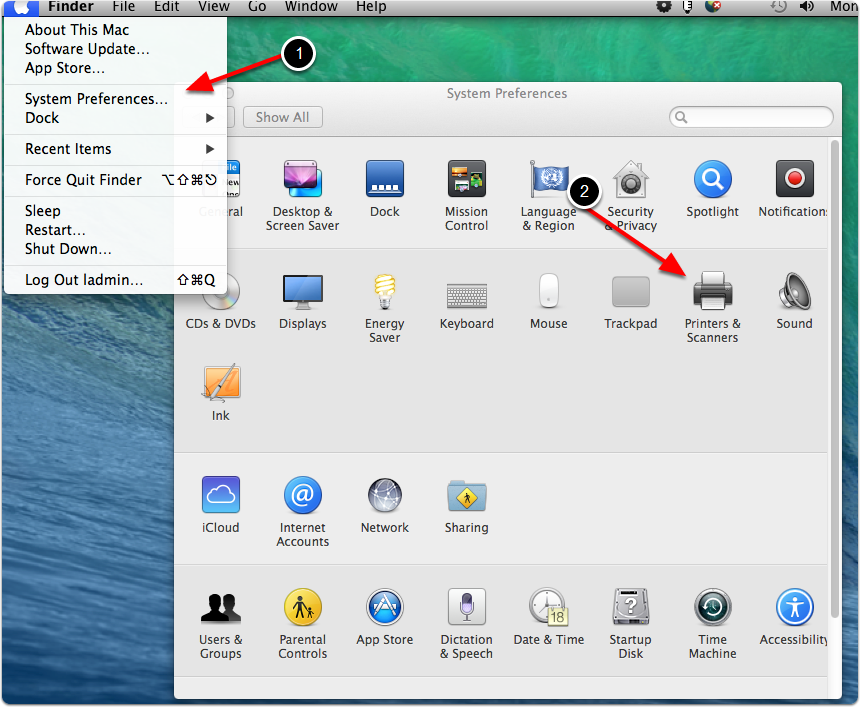The image size is (860, 707).
Task: Expand Recent Items submenu
Action: 115,149
